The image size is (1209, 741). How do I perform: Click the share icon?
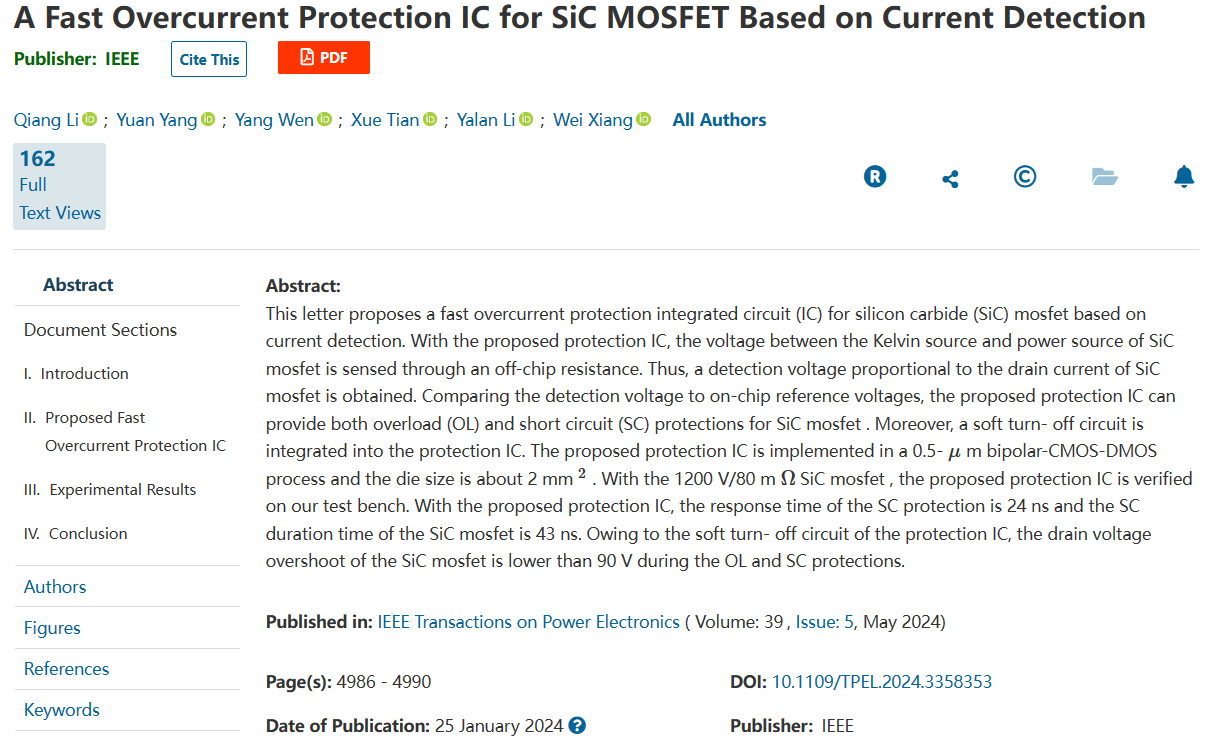(950, 179)
